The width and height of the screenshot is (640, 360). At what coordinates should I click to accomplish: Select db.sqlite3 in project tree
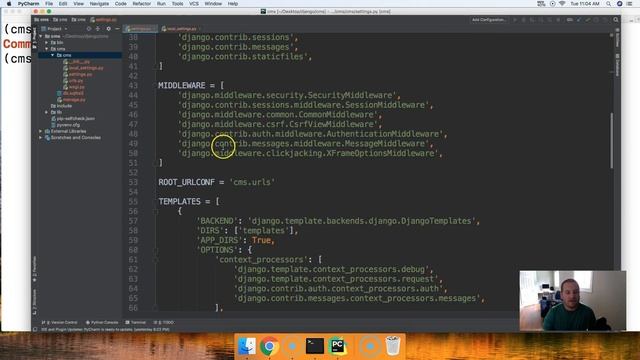pos(71,93)
